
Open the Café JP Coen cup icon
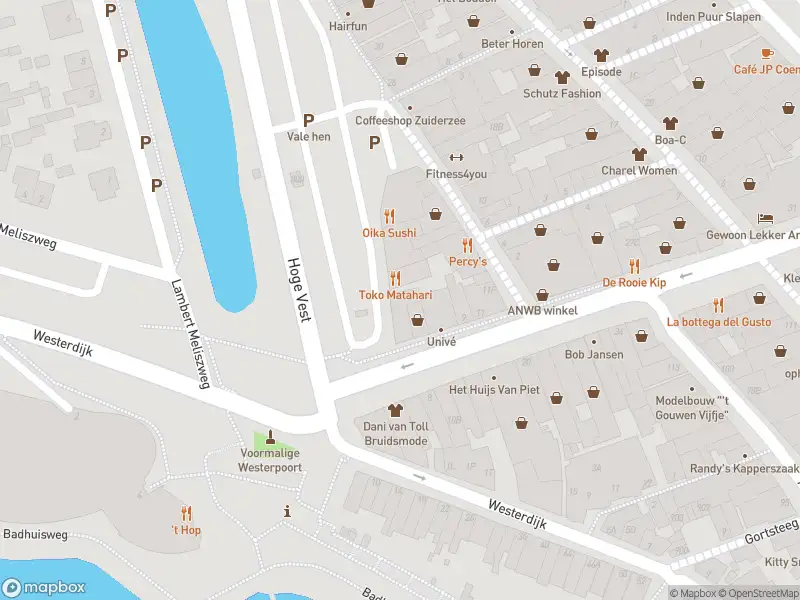tap(767, 53)
